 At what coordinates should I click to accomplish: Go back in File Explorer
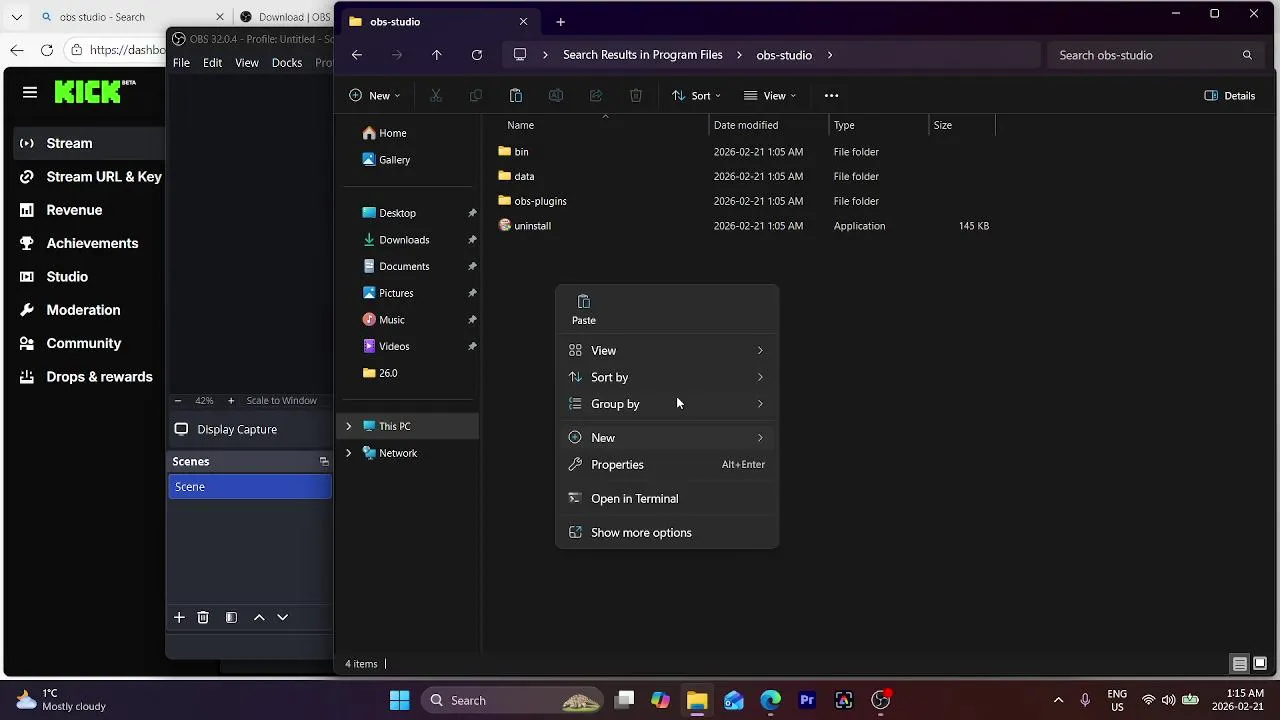click(x=357, y=55)
